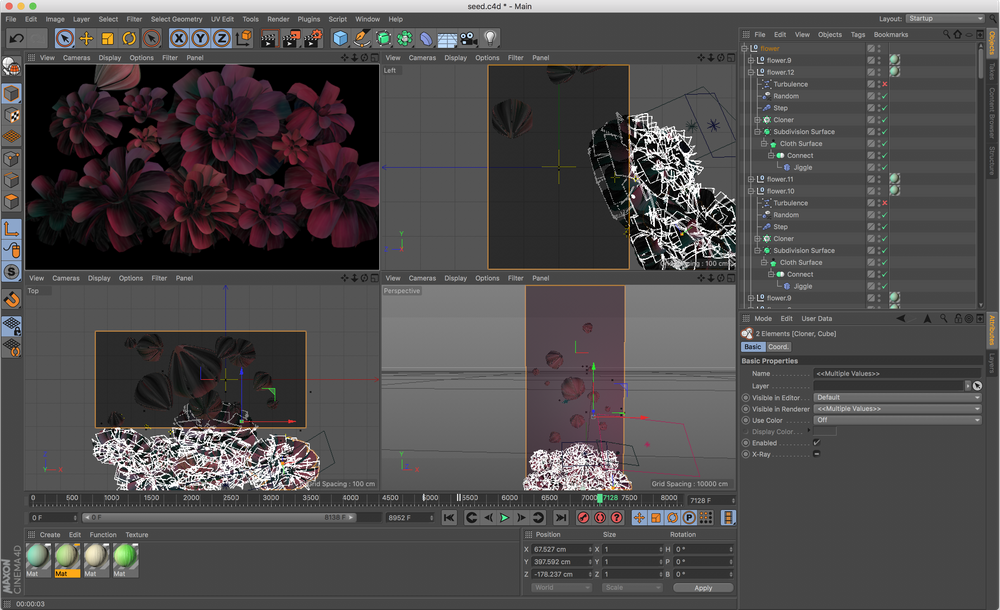Click the Keyframe Selection question-mark button
Image resolution: width=1000 pixels, height=610 pixels.
617,517
